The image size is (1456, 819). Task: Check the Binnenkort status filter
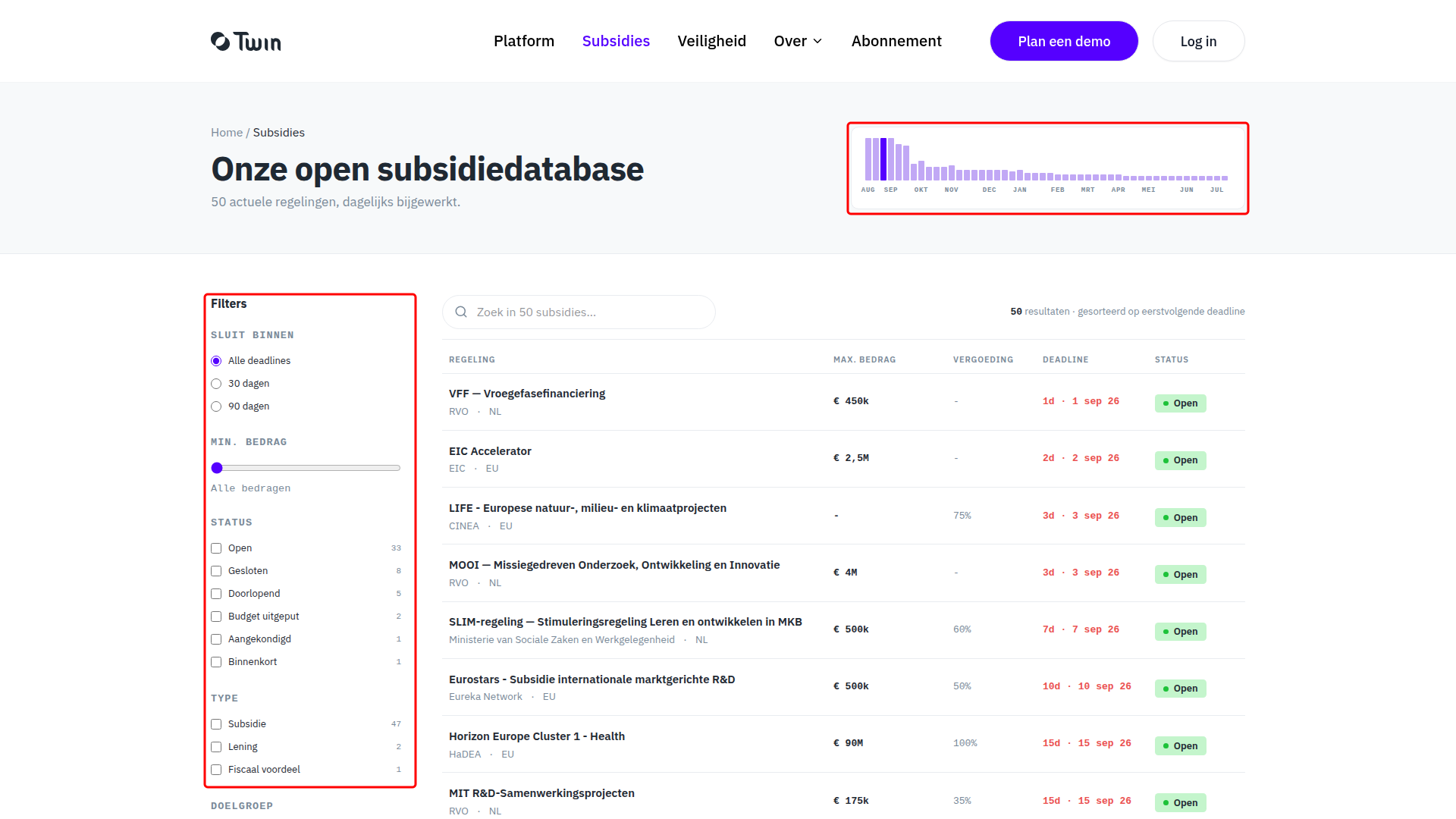(x=216, y=662)
